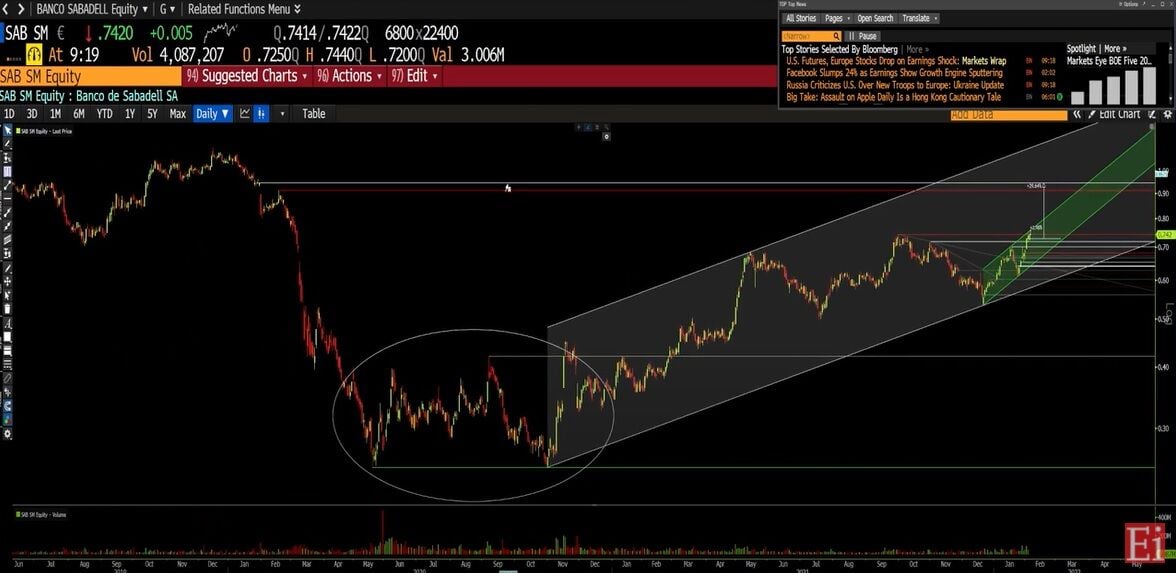Select the 6M period
The image size is (1176, 573).
coord(79,114)
